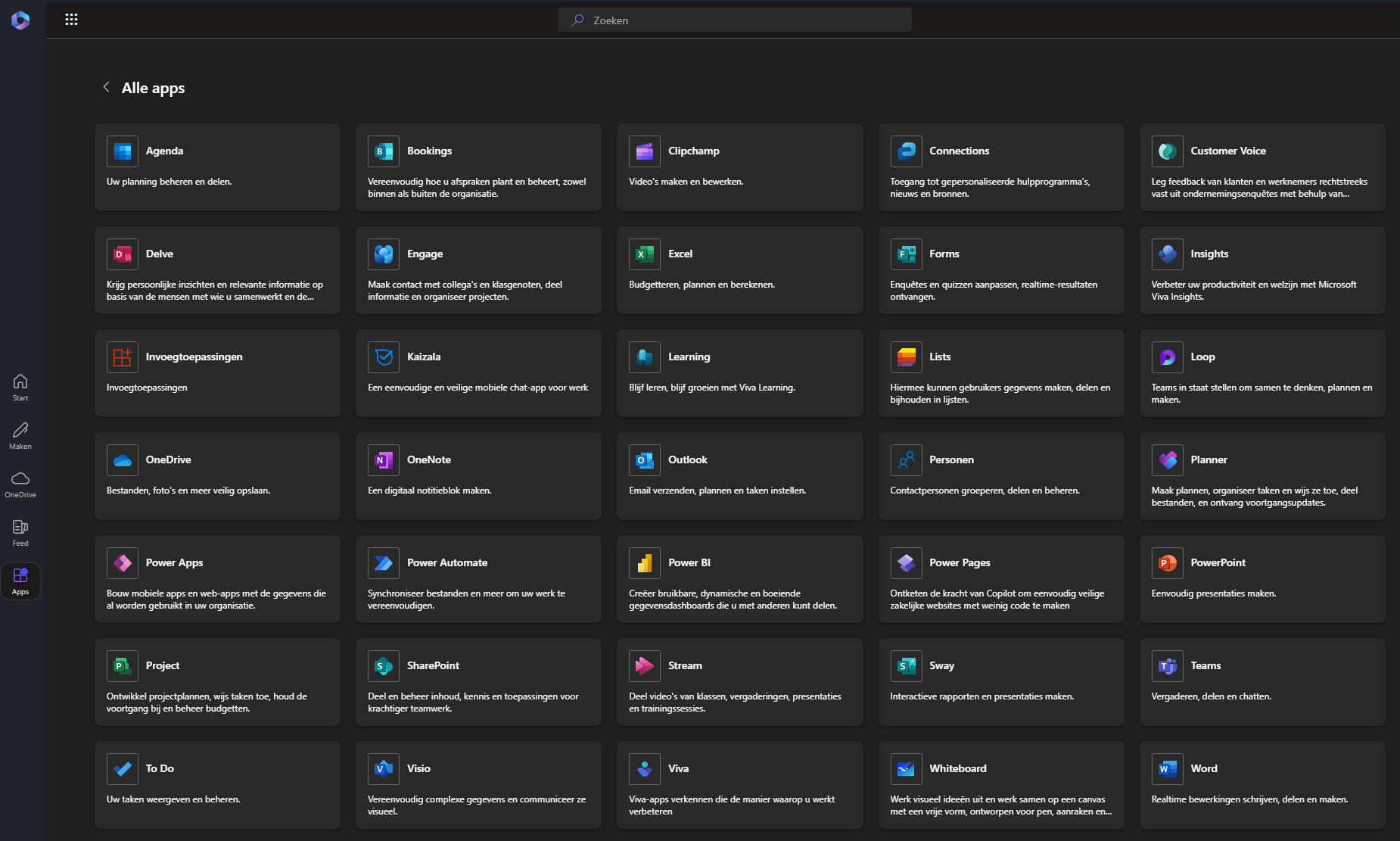
Task: Open the SharePoint app title link
Action: click(x=433, y=666)
